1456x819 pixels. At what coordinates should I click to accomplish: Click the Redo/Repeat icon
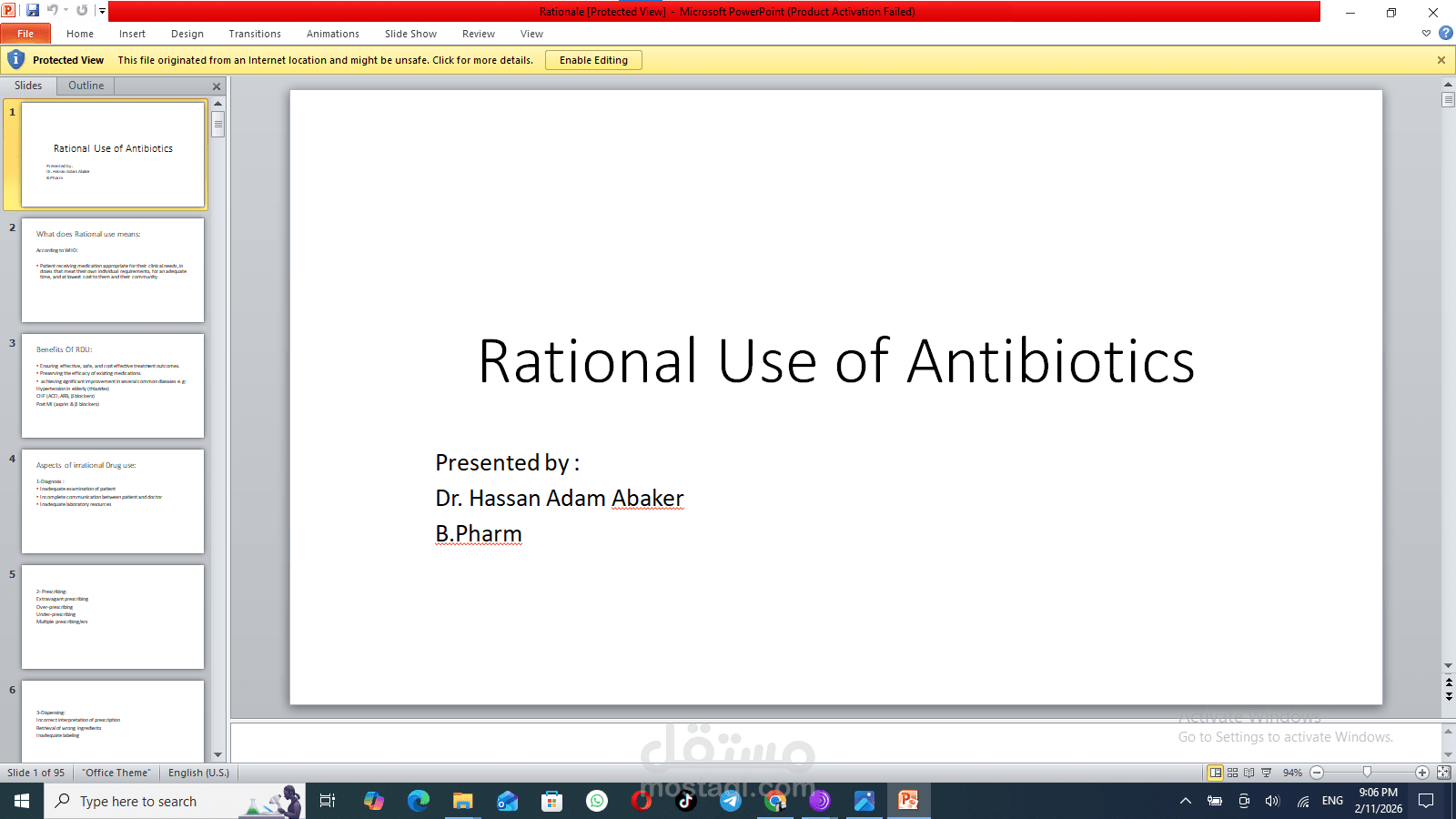pos(82,11)
